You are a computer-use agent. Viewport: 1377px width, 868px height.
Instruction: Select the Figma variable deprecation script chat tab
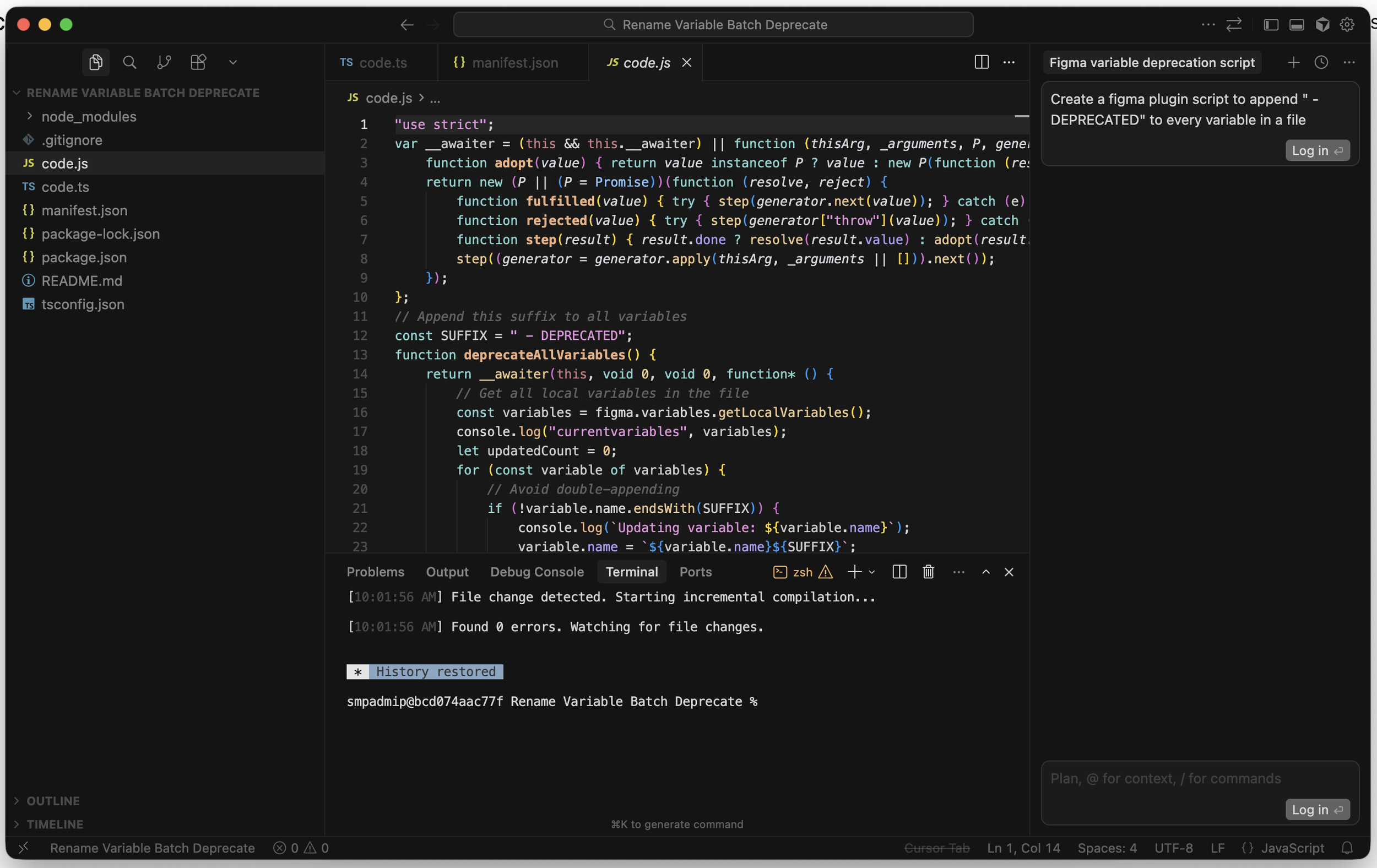point(1152,62)
